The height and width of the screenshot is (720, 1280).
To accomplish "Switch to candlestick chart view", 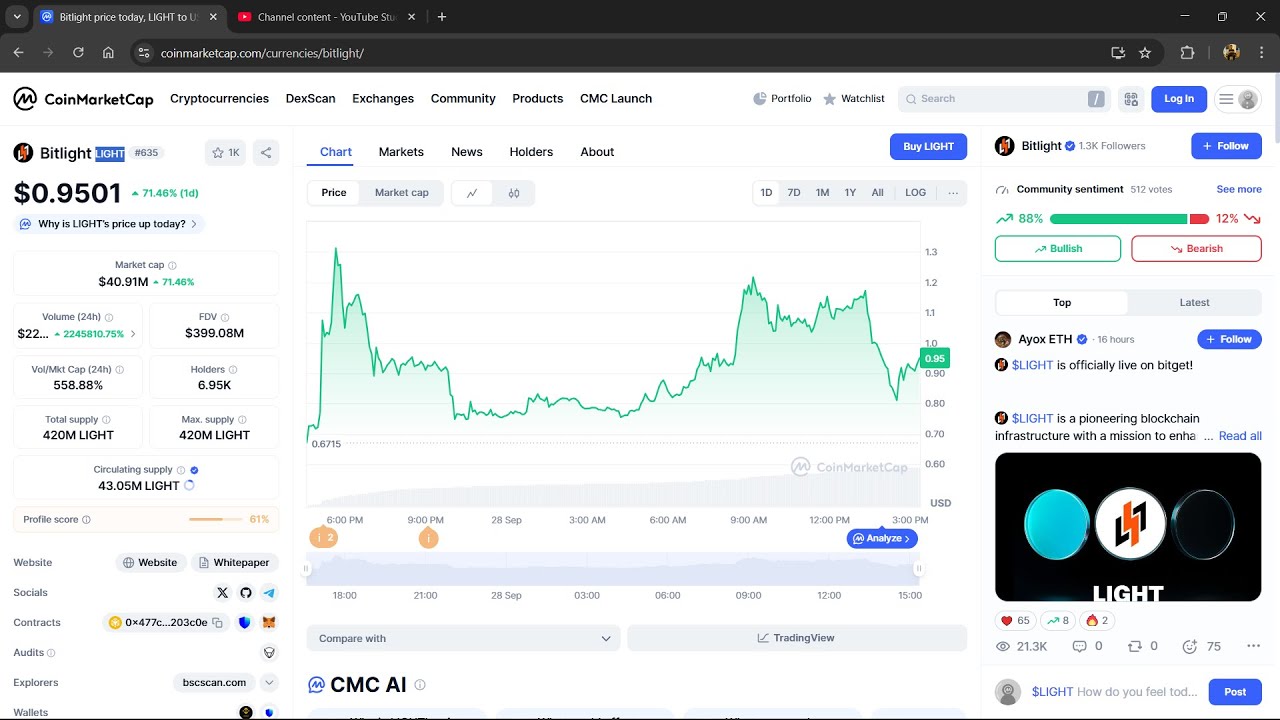I will click(514, 193).
